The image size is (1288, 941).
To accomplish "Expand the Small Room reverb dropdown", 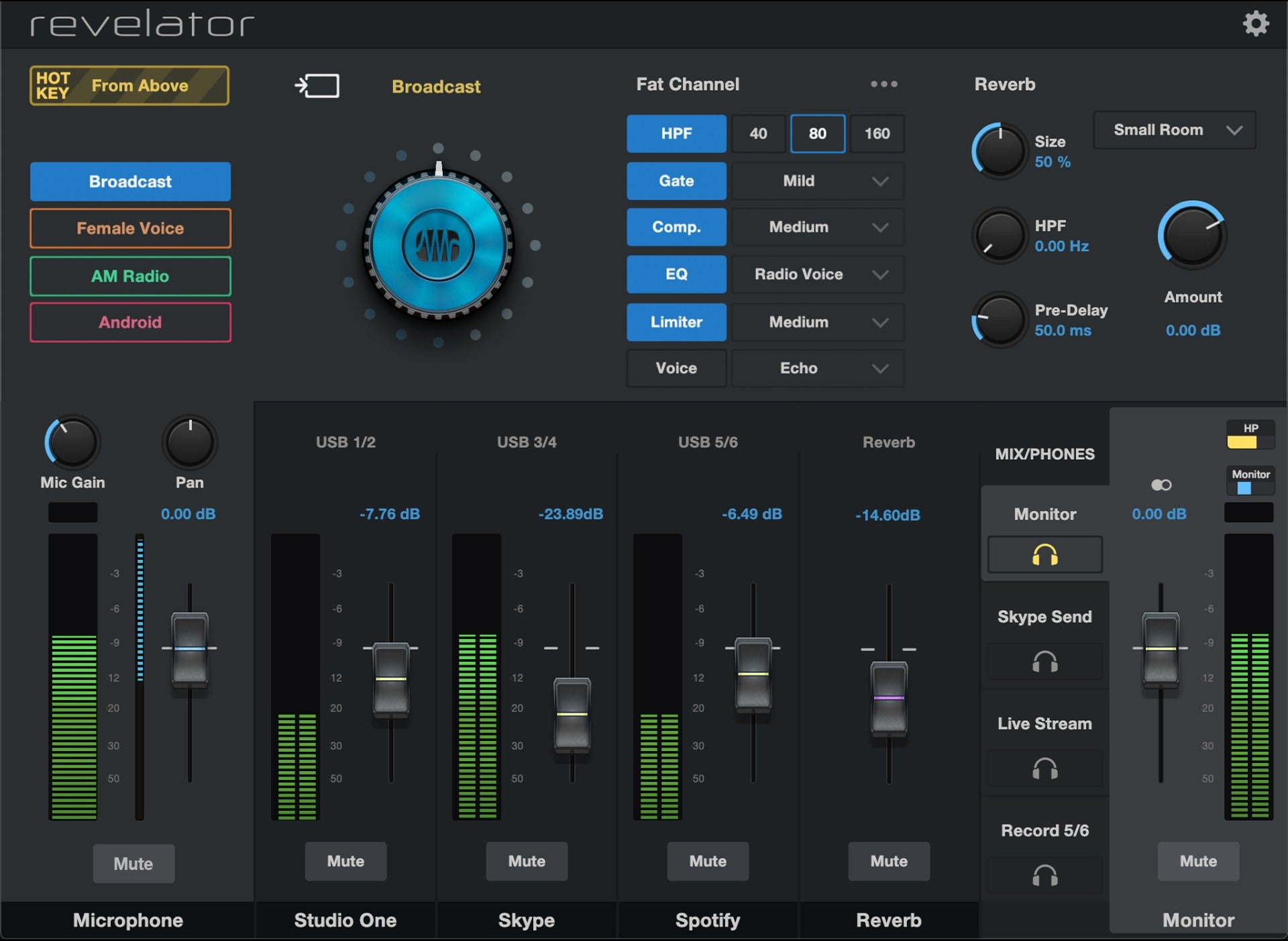I will click(1174, 130).
